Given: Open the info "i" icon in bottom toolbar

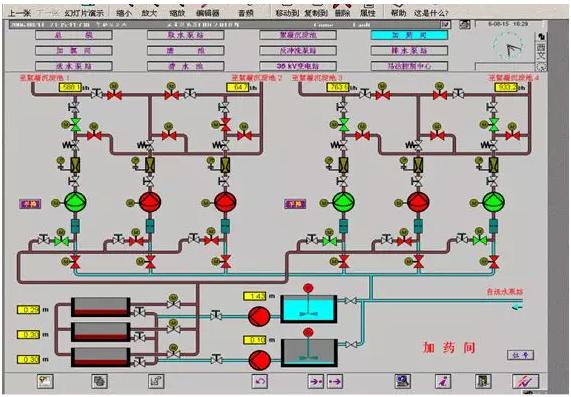Looking at the screenshot, I should click(443, 381).
